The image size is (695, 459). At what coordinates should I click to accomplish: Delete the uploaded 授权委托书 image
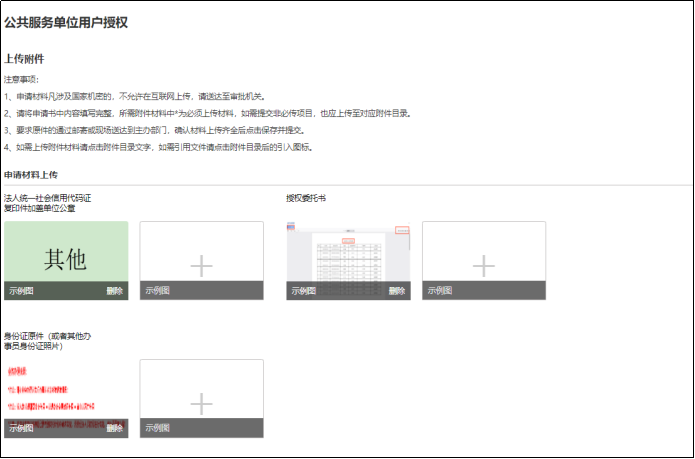[397, 291]
